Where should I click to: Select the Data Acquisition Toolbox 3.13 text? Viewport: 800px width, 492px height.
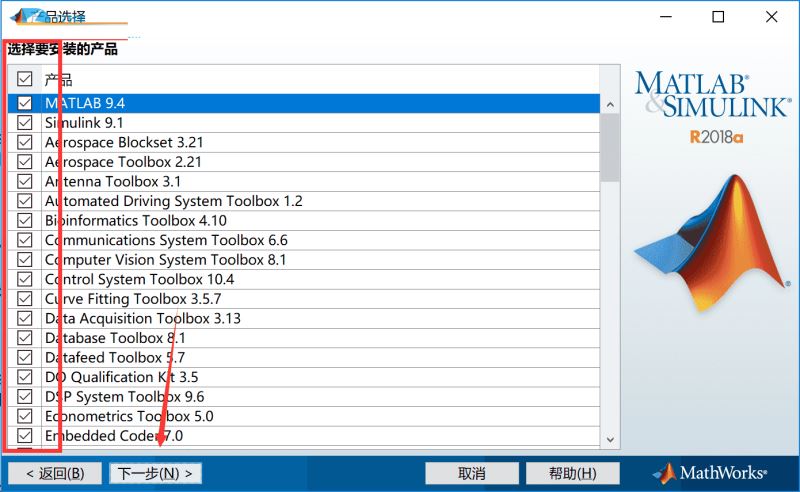tap(143, 318)
